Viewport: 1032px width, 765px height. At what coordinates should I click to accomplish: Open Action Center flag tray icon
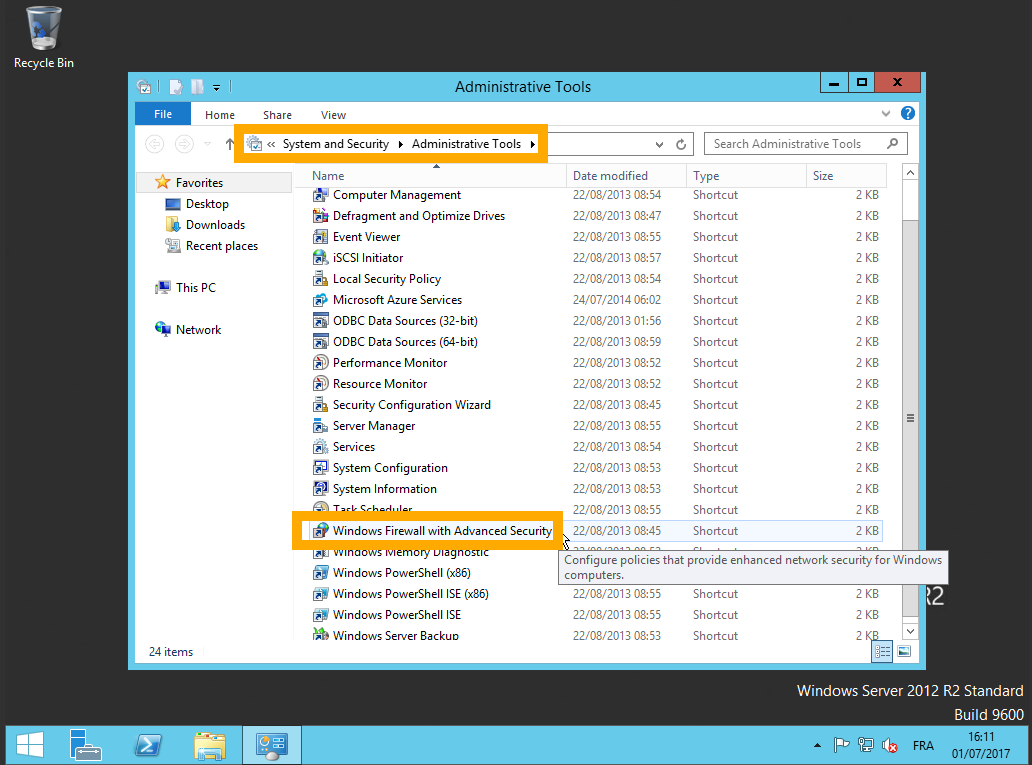click(841, 745)
